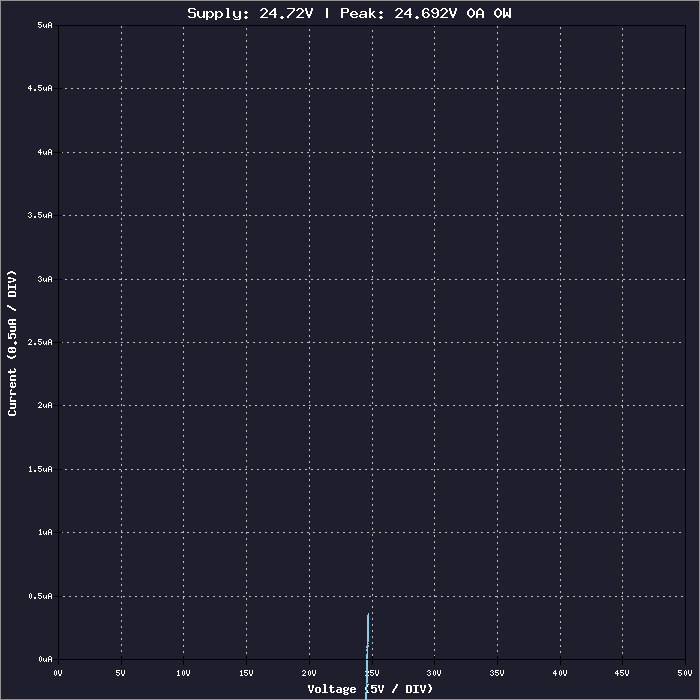Click the 0.5uA y-axis tick label
The width and height of the screenshot is (700, 700).
pos(40,596)
